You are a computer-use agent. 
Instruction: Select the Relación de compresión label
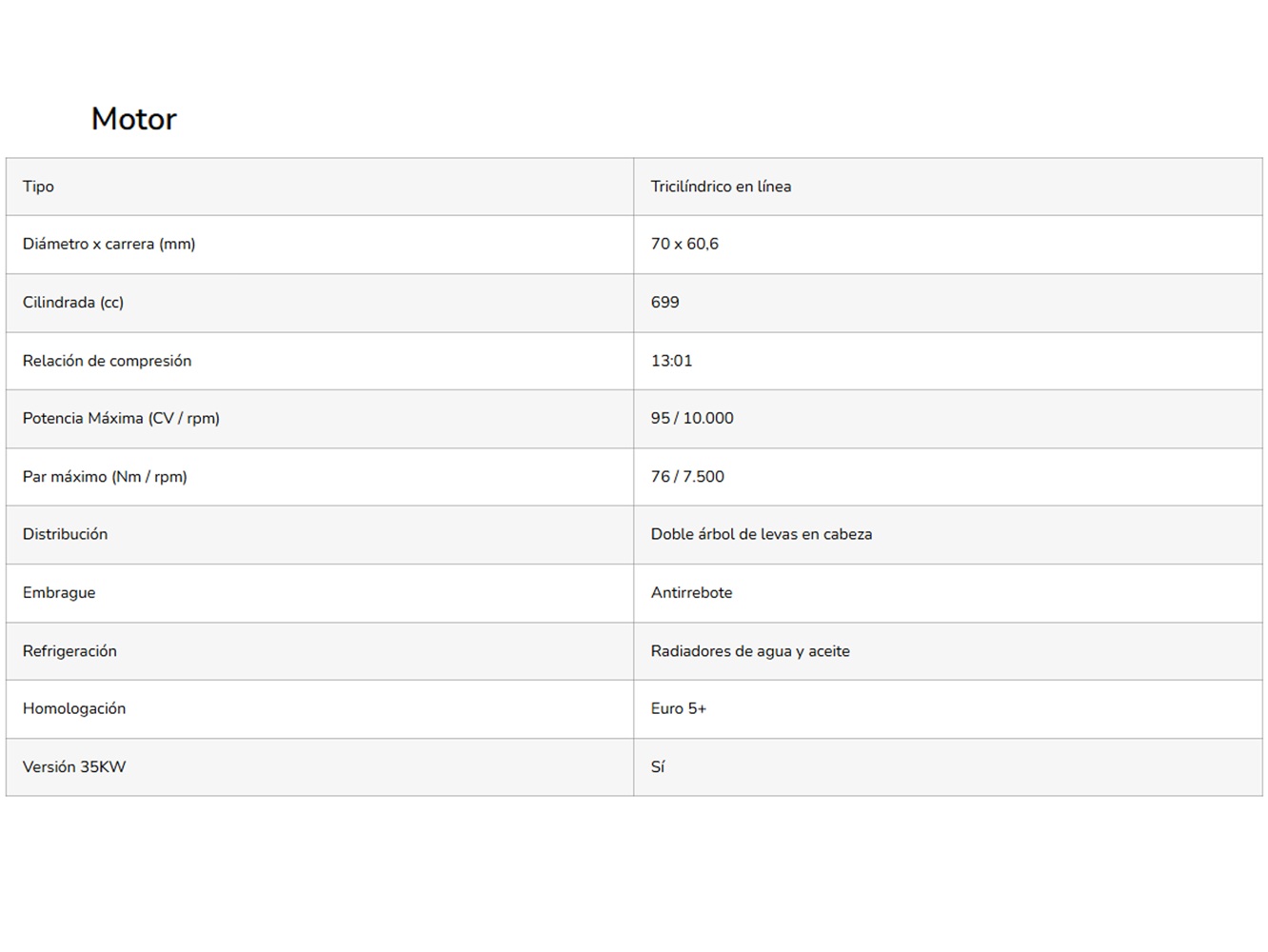[107, 361]
